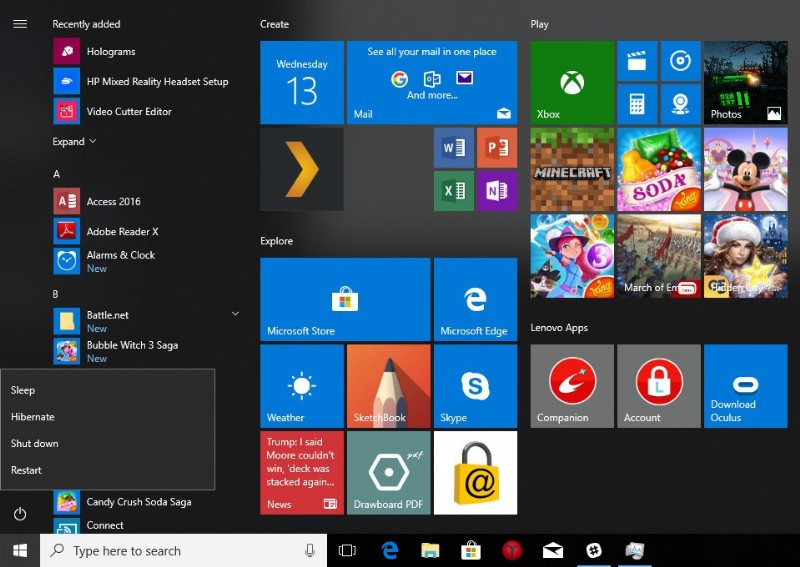Image resolution: width=800 pixels, height=567 pixels.
Task: Read the News tile about Trump
Action: (x=302, y=473)
